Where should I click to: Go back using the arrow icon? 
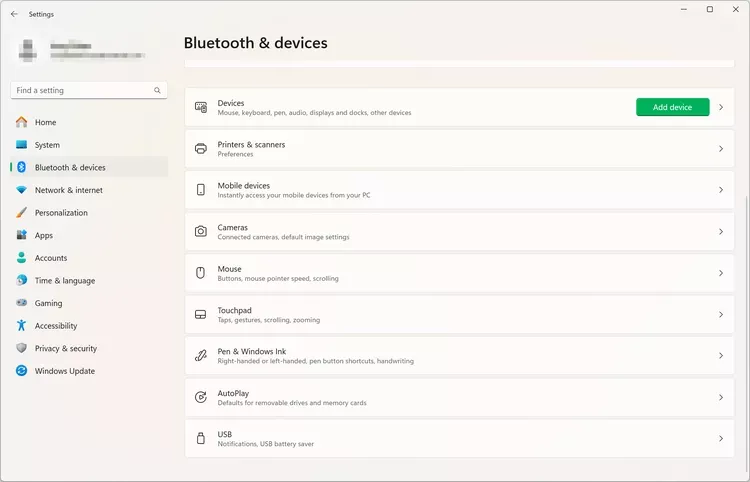(14, 14)
